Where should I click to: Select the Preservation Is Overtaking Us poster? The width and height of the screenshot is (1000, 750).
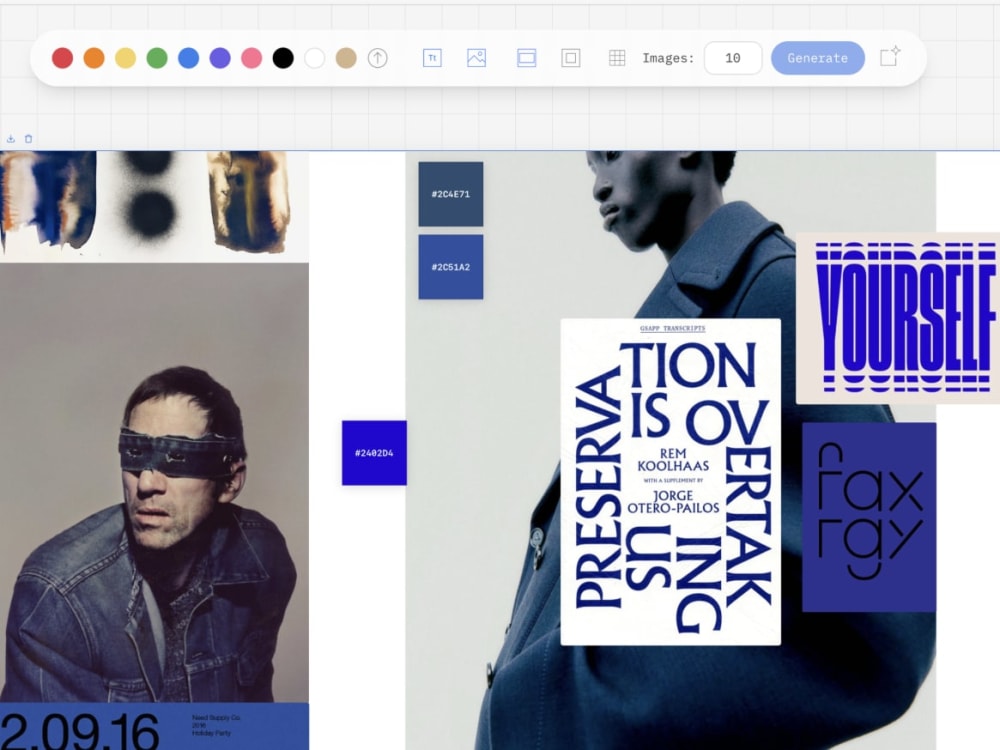[670, 482]
